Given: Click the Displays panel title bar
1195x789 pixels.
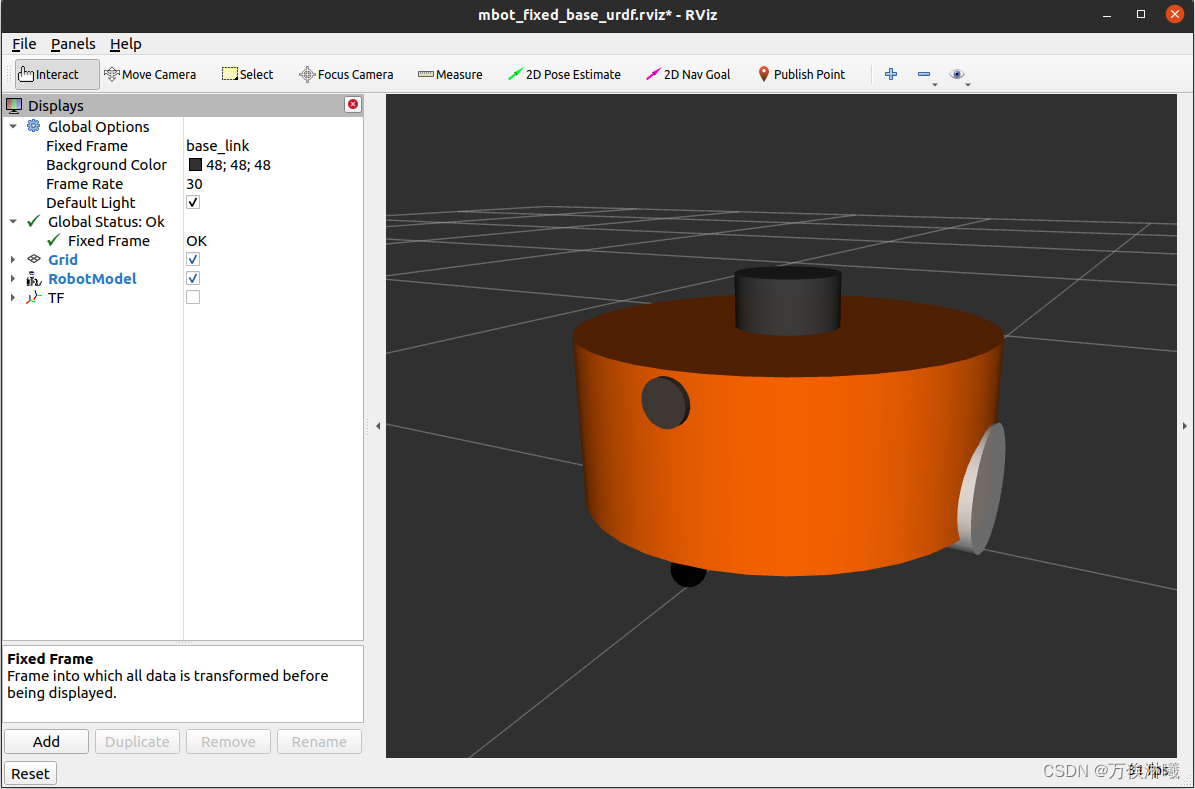Looking at the screenshot, I should click(183, 105).
